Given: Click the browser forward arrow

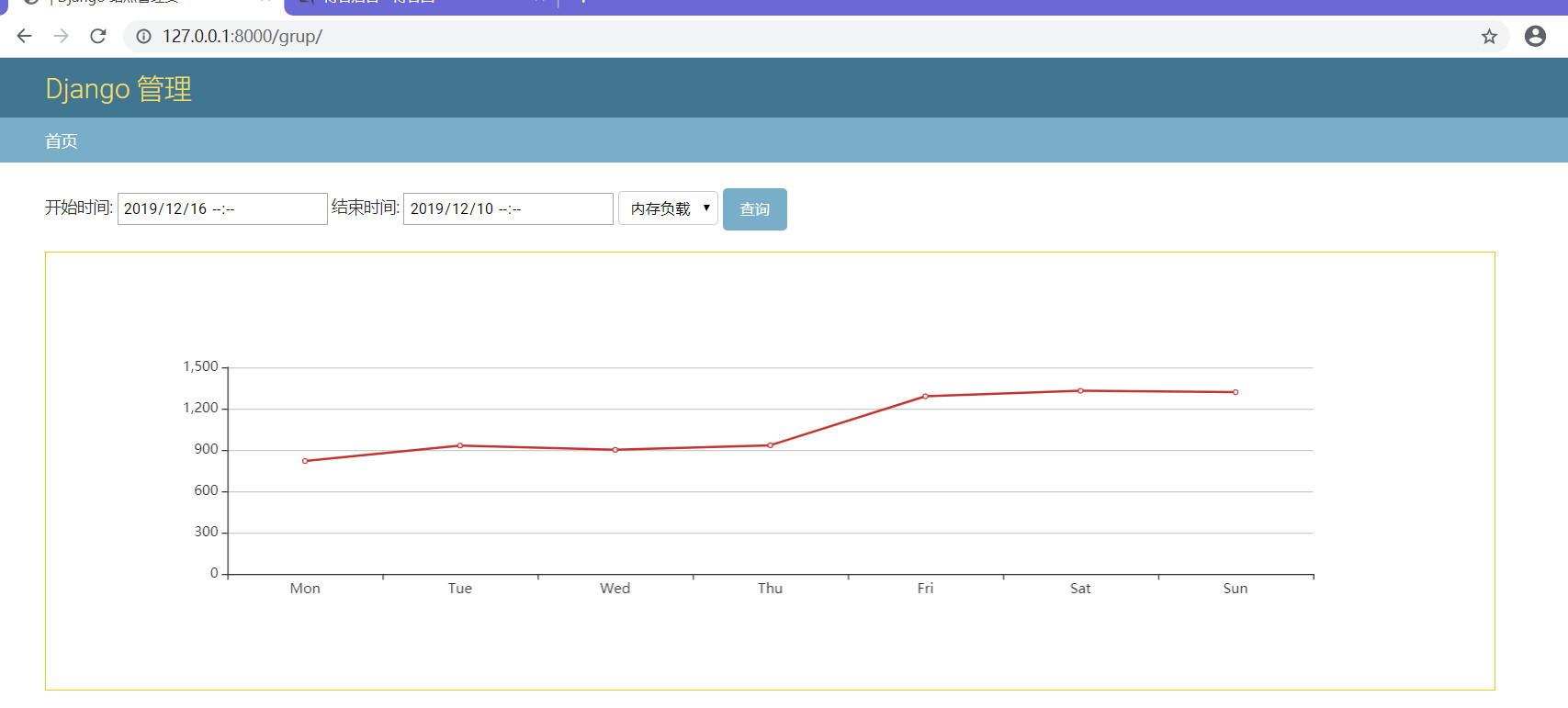Looking at the screenshot, I should 61,36.
